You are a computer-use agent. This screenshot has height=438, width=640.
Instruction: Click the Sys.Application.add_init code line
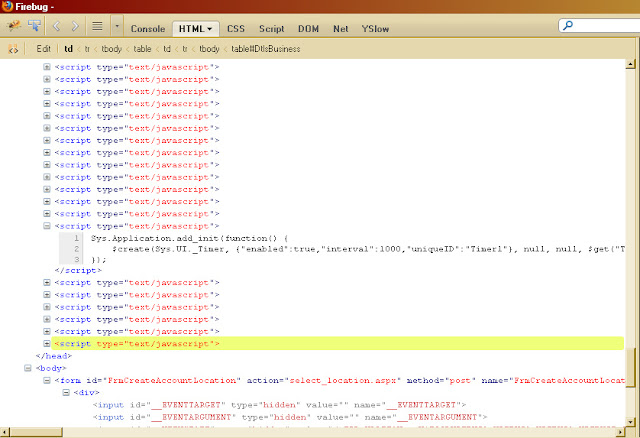[x=189, y=238]
